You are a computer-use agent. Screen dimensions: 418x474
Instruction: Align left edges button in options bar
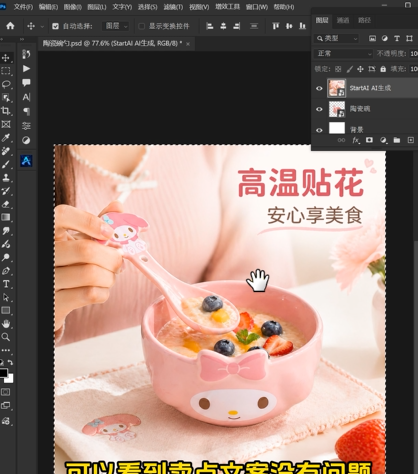pyautogui.click(x=209, y=26)
